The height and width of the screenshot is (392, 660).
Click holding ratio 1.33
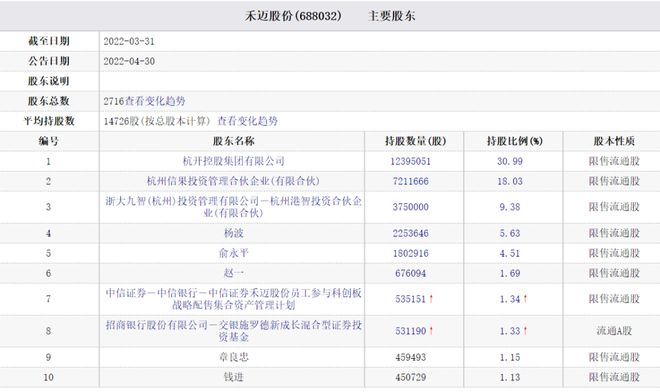pyautogui.click(x=510, y=331)
